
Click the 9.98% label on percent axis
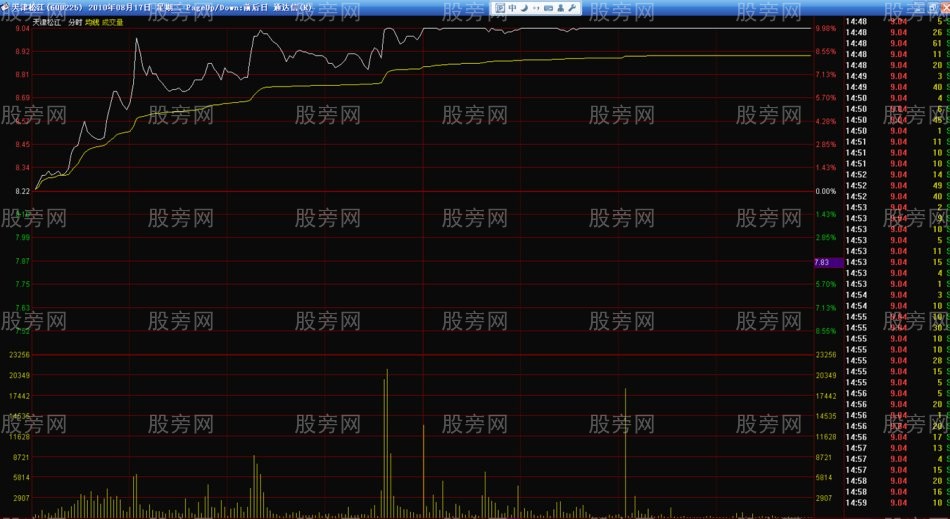tap(826, 28)
